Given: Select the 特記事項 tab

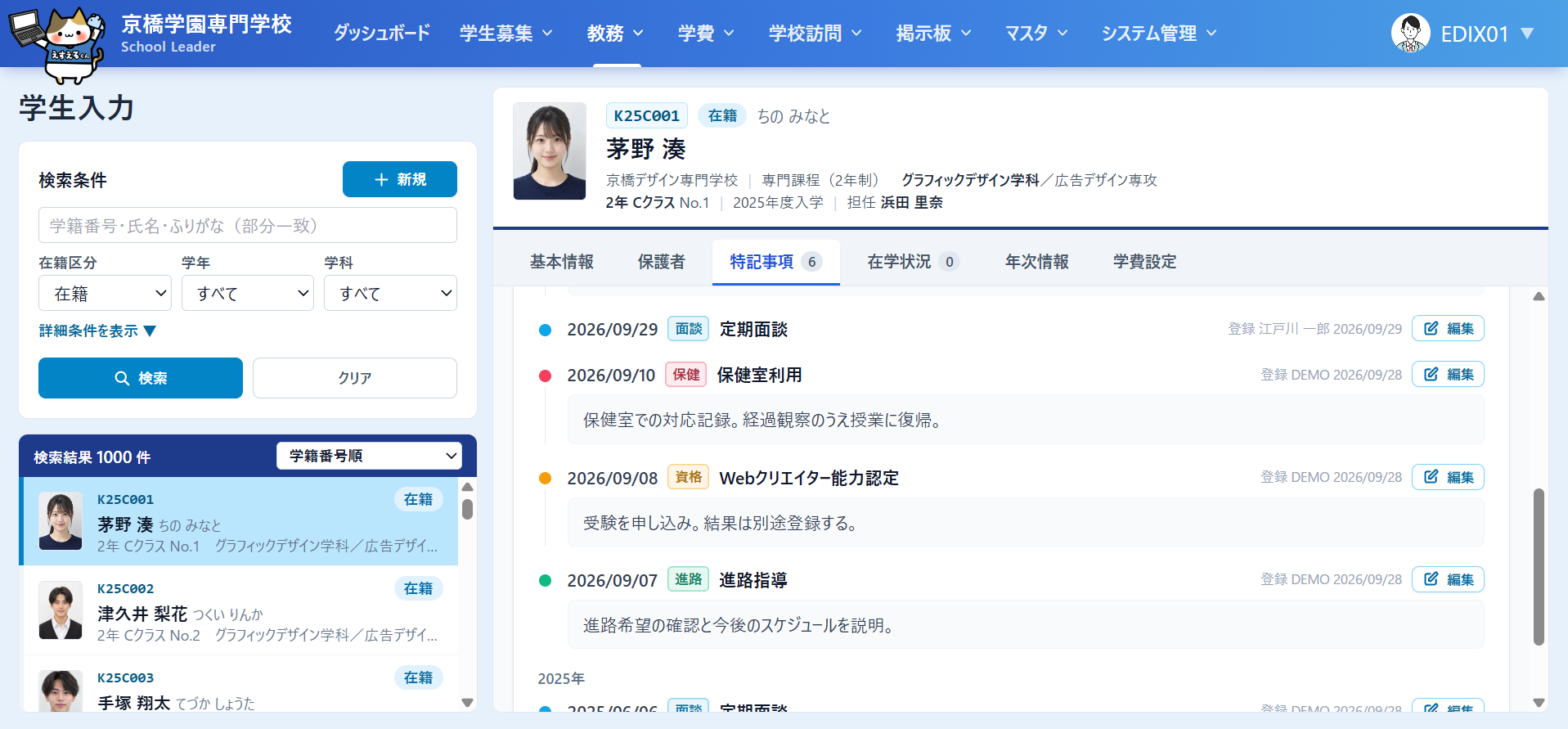Looking at the screenshot, I should 775,262.
